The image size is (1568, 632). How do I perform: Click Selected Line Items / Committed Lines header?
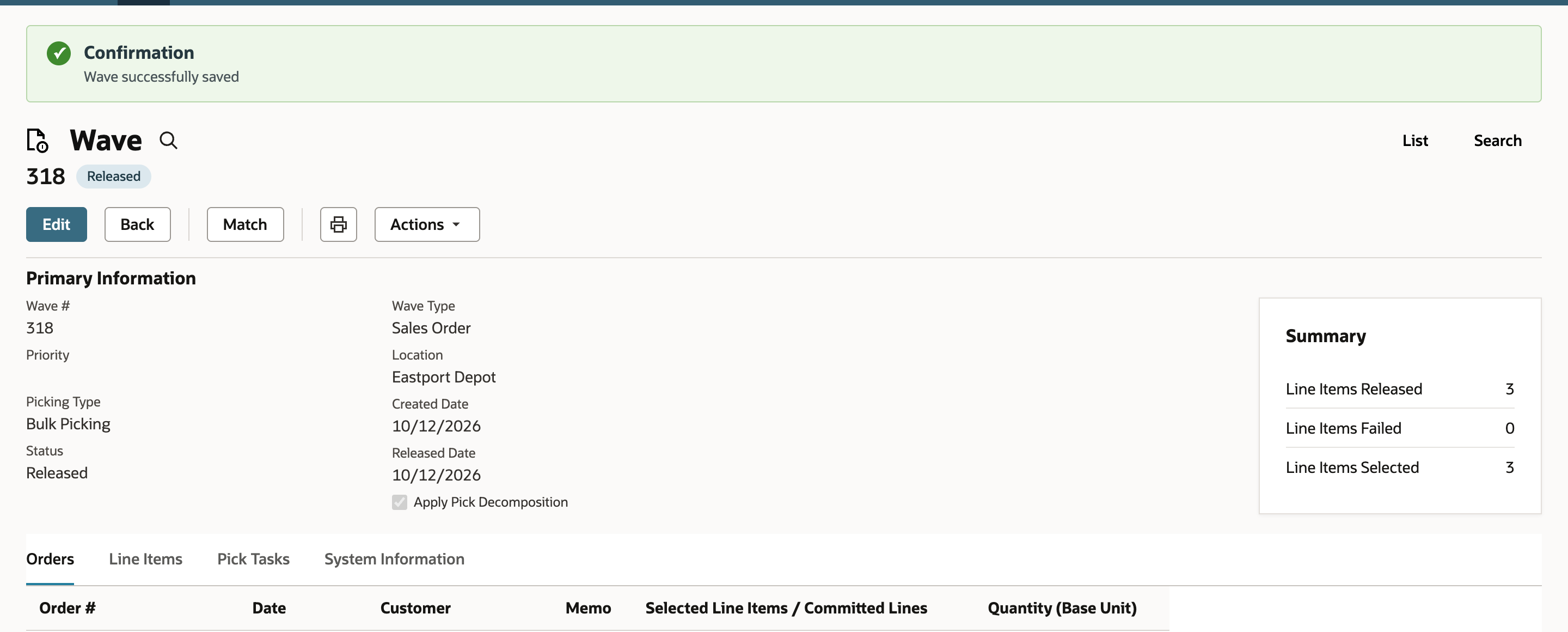tap(786, 607)
